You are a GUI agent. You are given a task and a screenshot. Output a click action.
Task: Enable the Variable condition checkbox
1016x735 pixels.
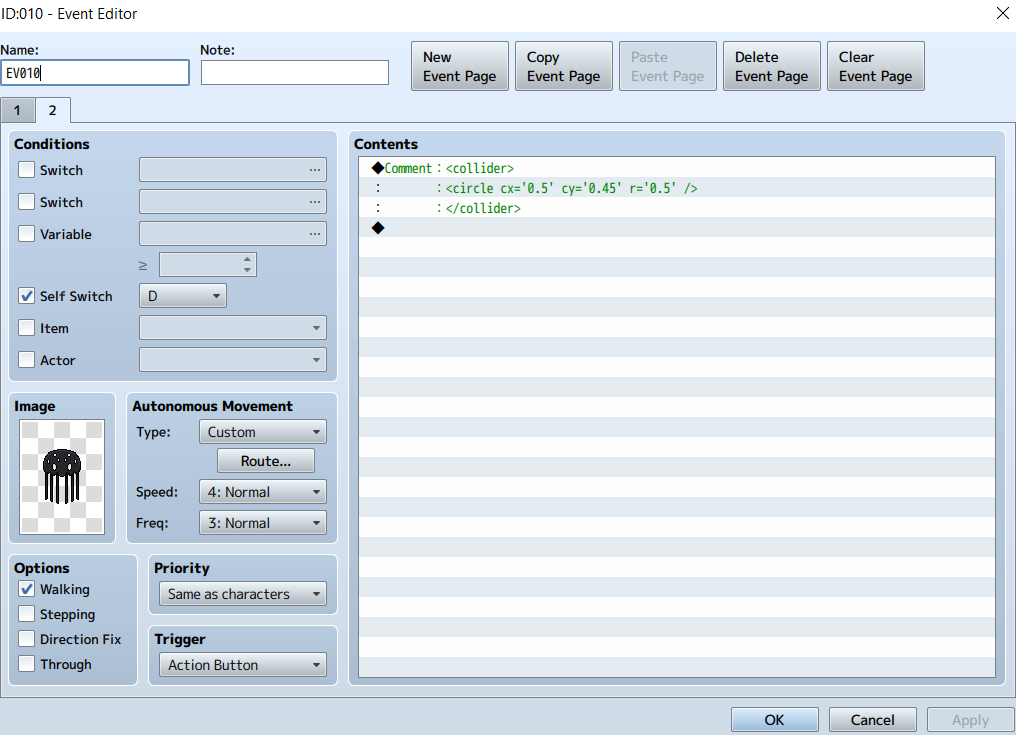click(x=27, y=233)
